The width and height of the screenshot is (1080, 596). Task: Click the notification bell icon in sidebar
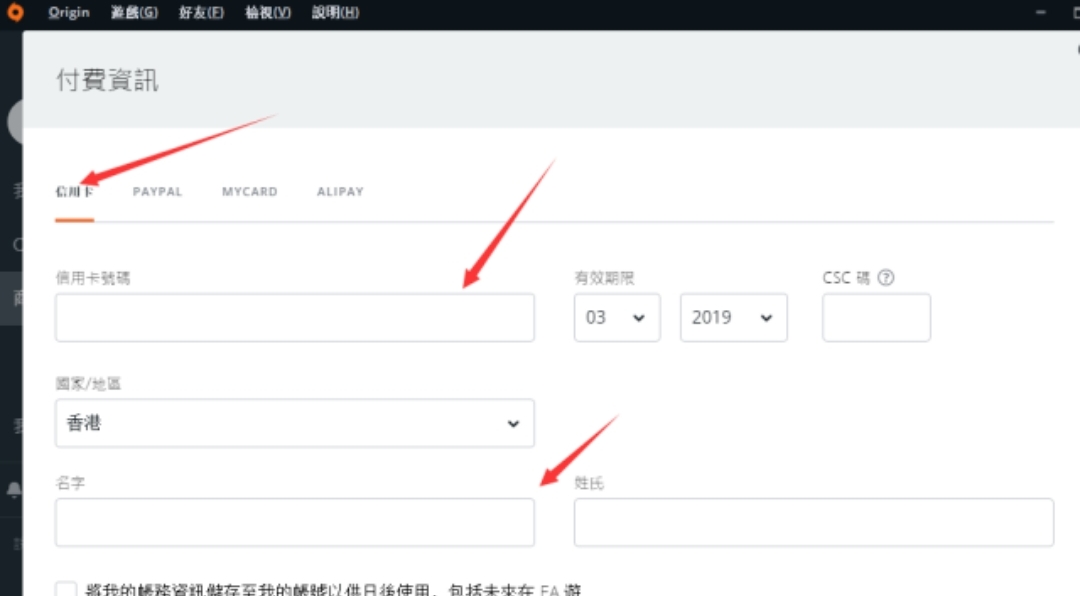(x=14, y=489)
